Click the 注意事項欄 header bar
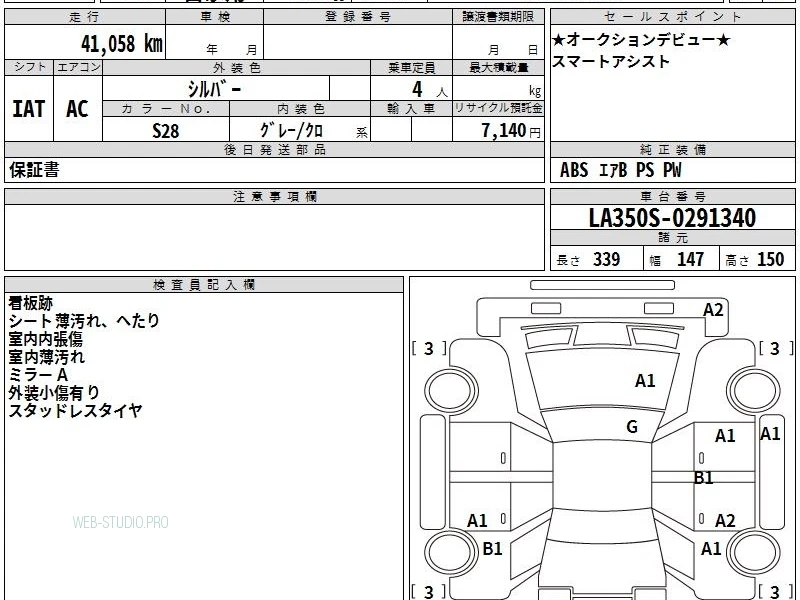Viewport: 800px width, 600px height. tap(274, 196)
